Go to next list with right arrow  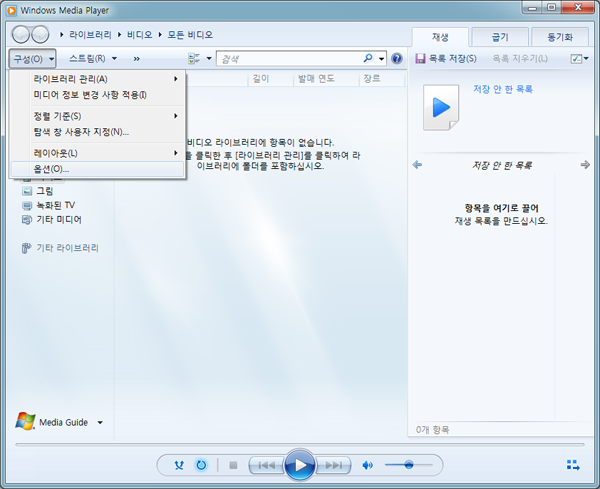tap(585, 165)
